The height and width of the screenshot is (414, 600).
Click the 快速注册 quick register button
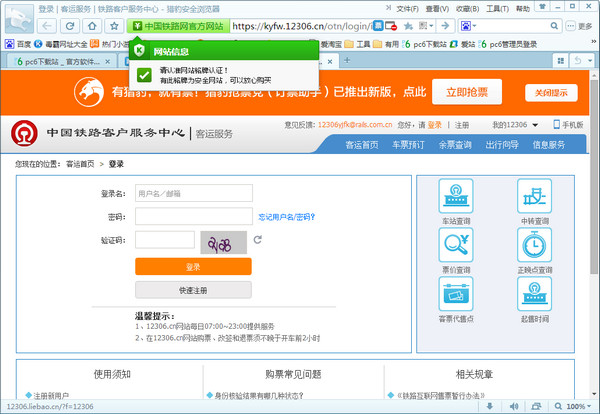click(x=193, y=290)
